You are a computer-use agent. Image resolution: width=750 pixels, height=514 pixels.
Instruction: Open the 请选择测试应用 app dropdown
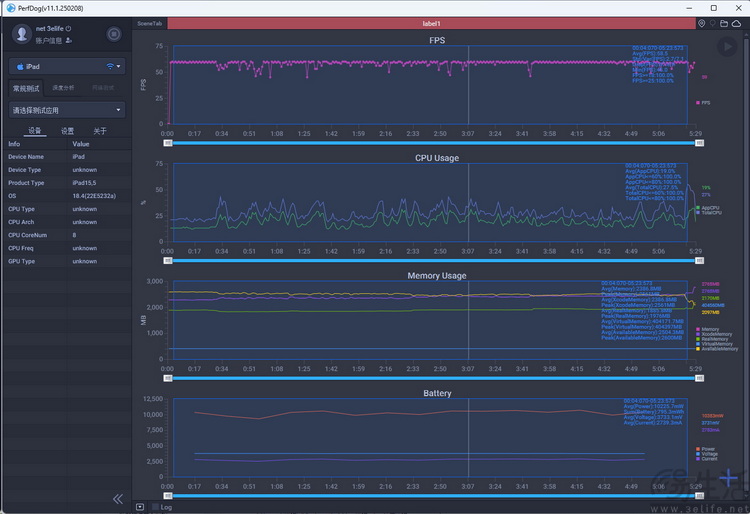[x=67, y=110]
